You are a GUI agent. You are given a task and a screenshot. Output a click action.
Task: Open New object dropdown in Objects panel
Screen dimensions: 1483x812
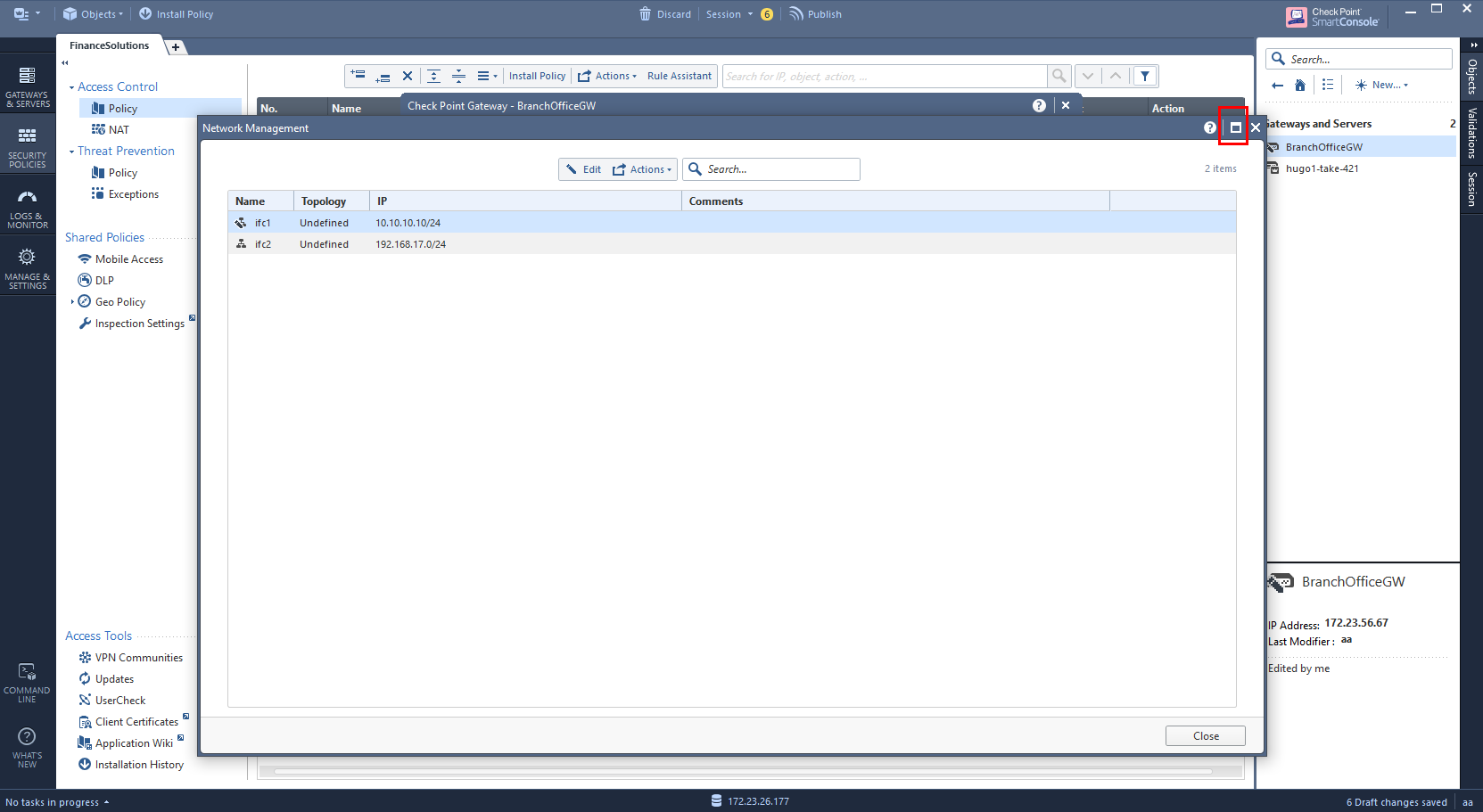point(1381,86)
